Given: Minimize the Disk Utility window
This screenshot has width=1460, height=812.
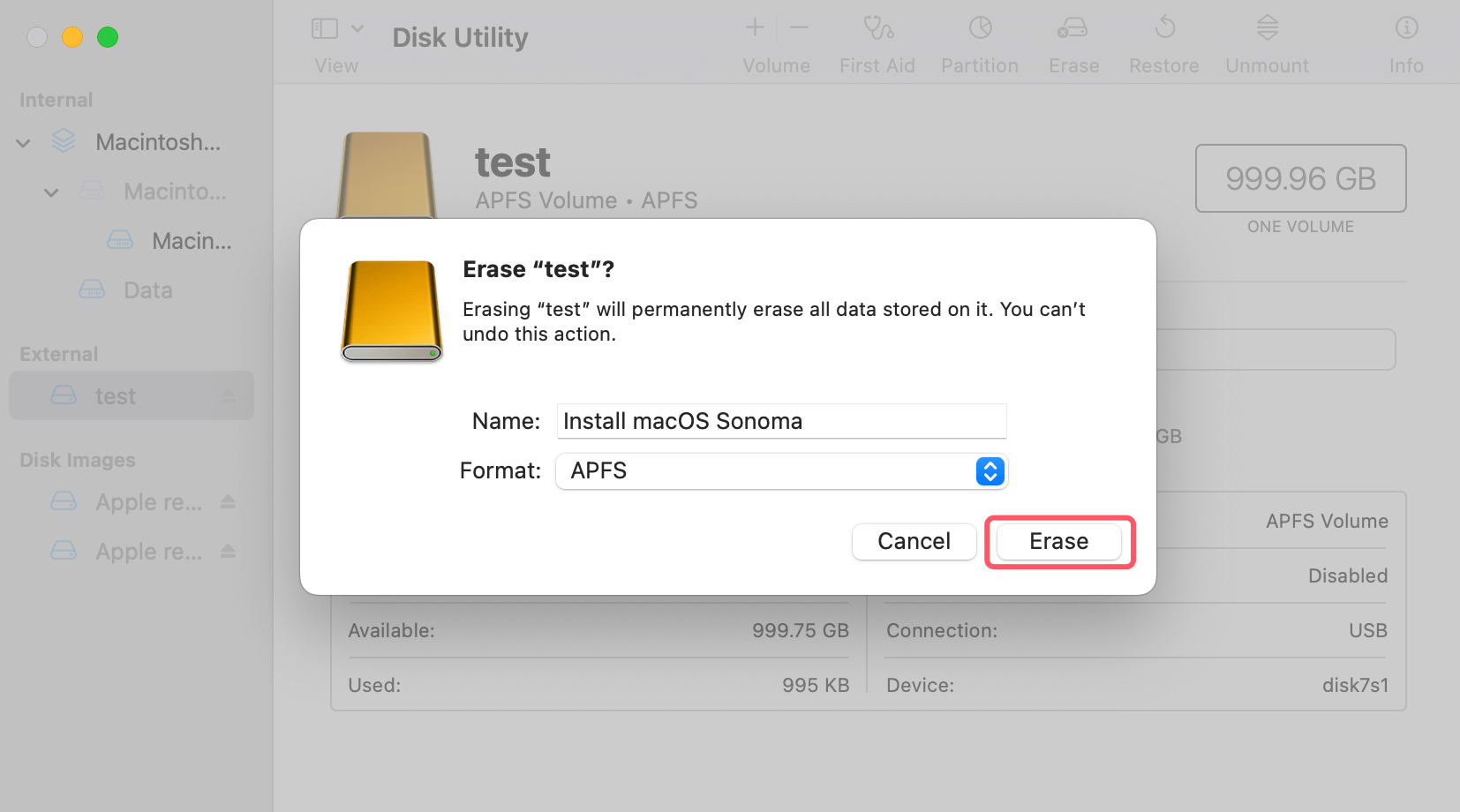Looking at the screenshot, I should [x=72, y=37].
